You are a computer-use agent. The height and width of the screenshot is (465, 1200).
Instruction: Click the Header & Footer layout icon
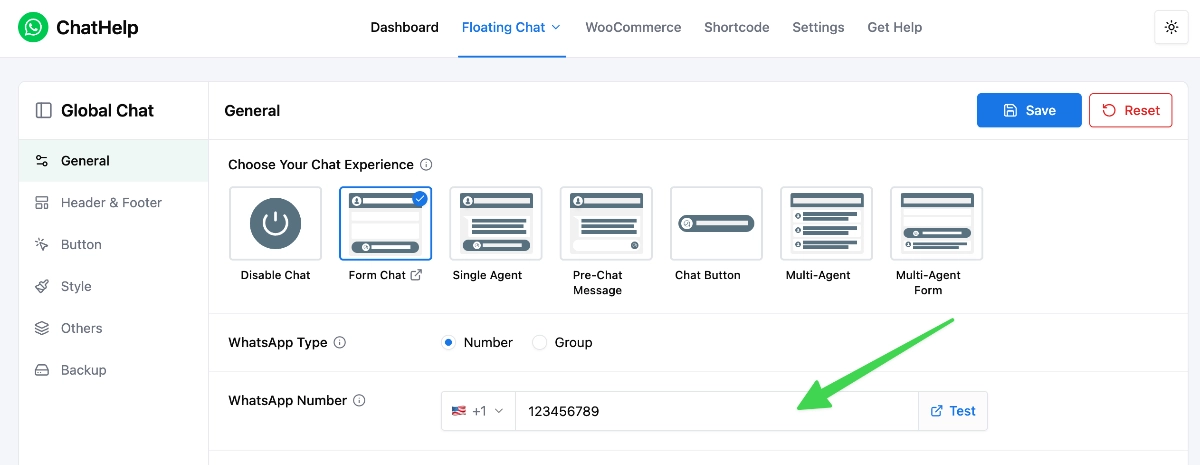point(42,203)
